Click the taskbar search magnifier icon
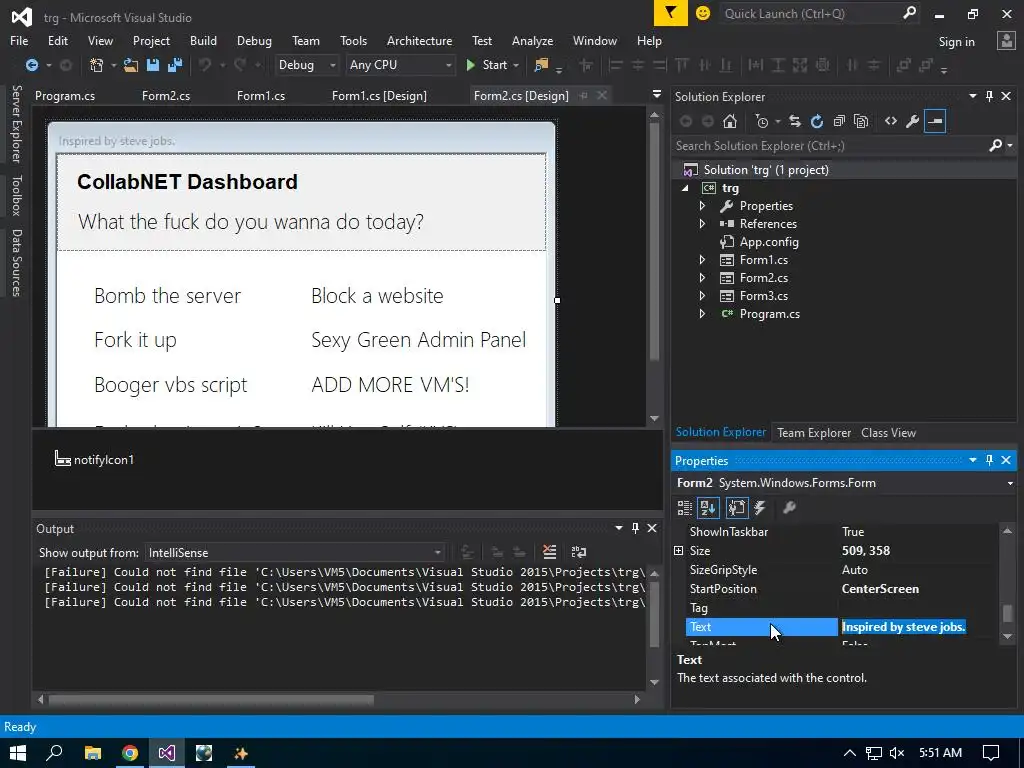 pyautogui.click(x=55, y=753)
